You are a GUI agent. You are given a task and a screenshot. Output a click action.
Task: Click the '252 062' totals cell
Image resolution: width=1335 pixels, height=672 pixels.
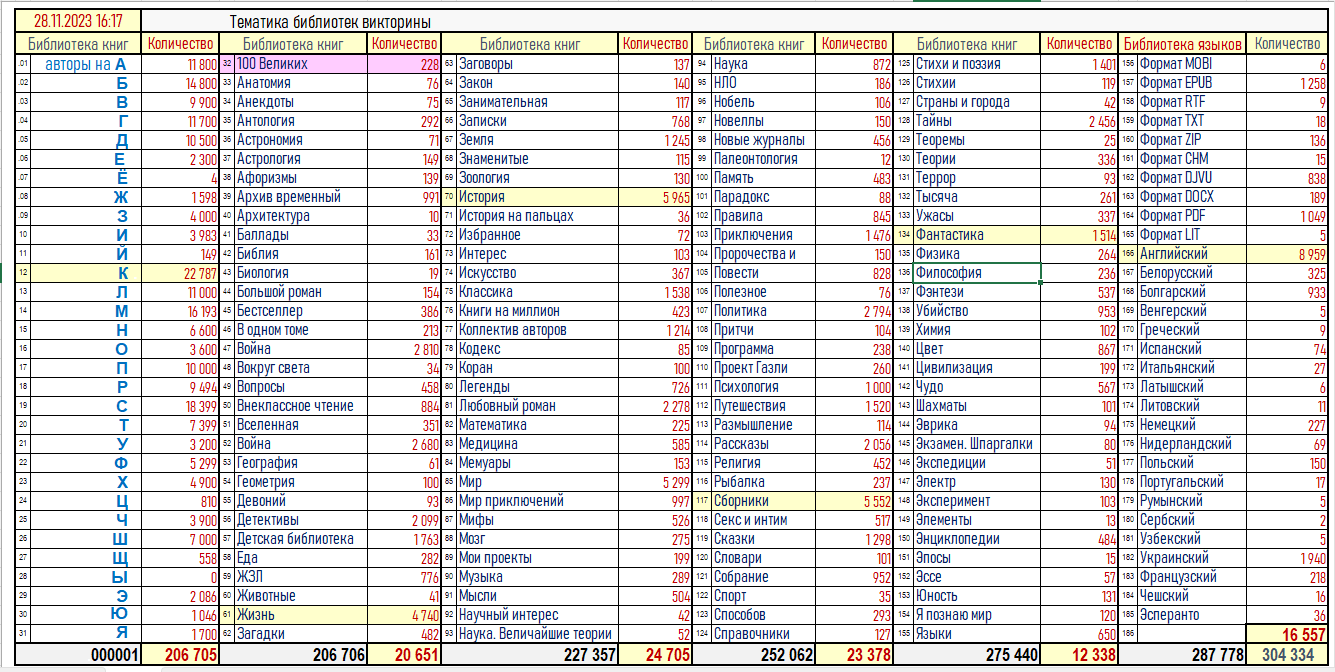[x=755, y=654]
